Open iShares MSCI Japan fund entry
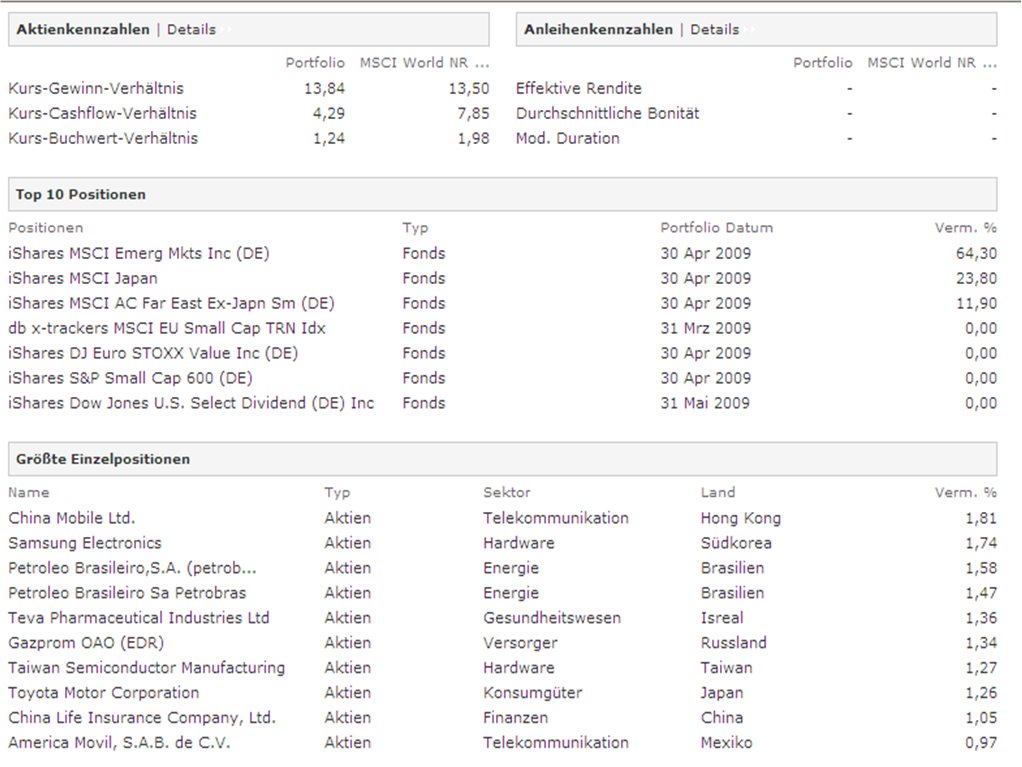 click(83, 278)
